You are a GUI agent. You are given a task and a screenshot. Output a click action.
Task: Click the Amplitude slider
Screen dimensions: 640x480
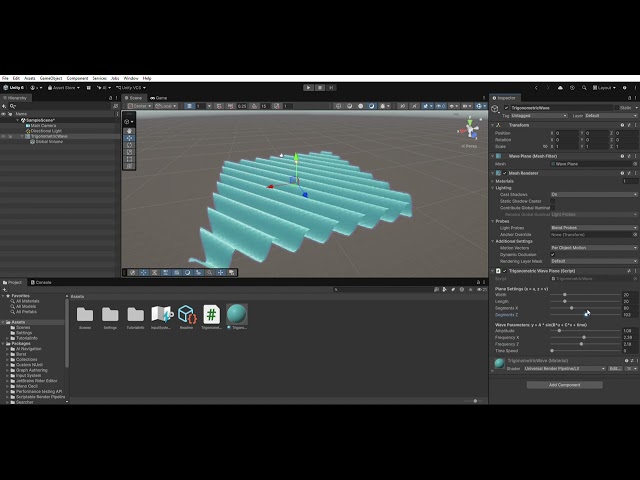pos(585,331)
